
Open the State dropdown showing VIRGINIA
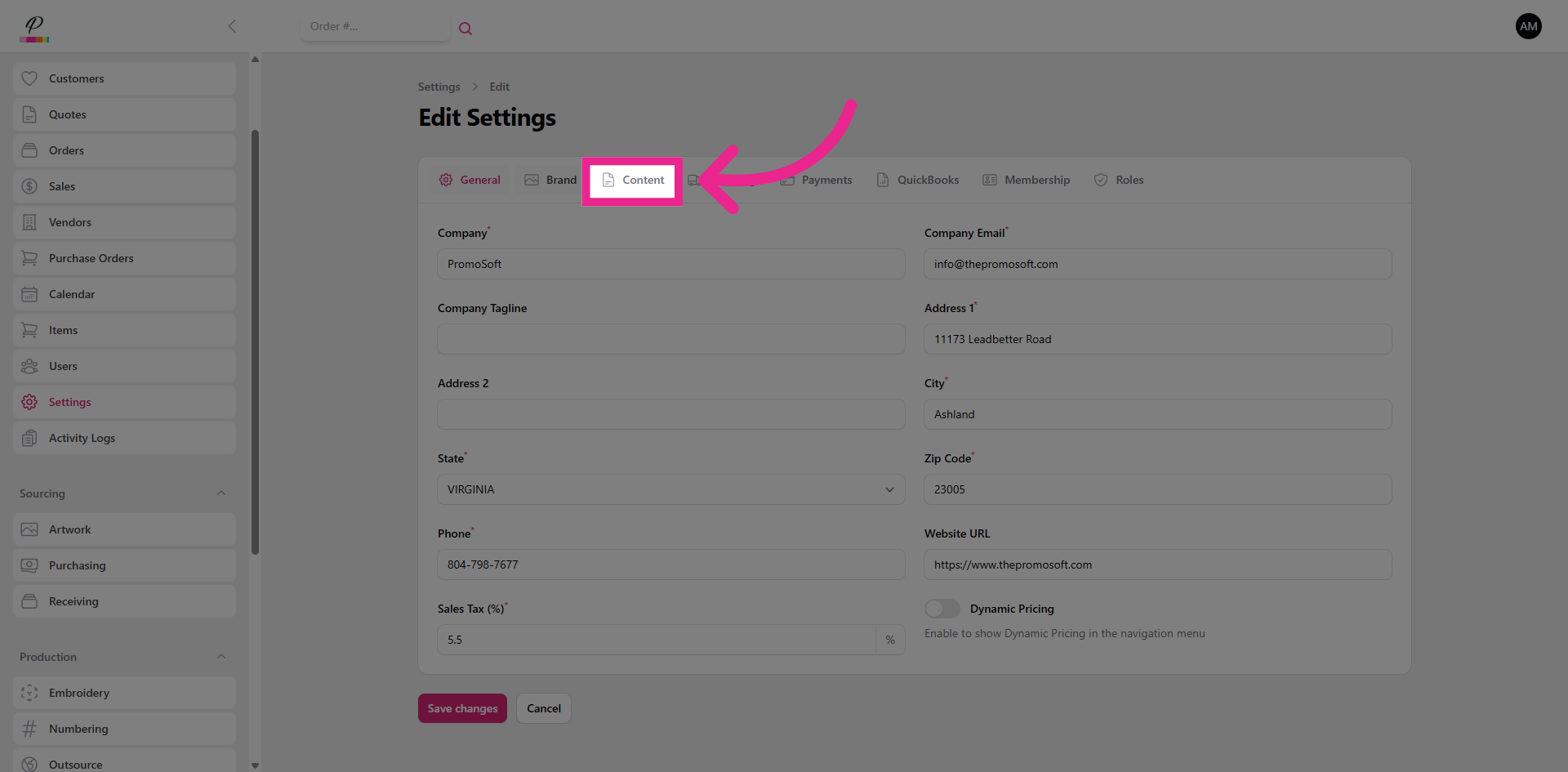670,489
